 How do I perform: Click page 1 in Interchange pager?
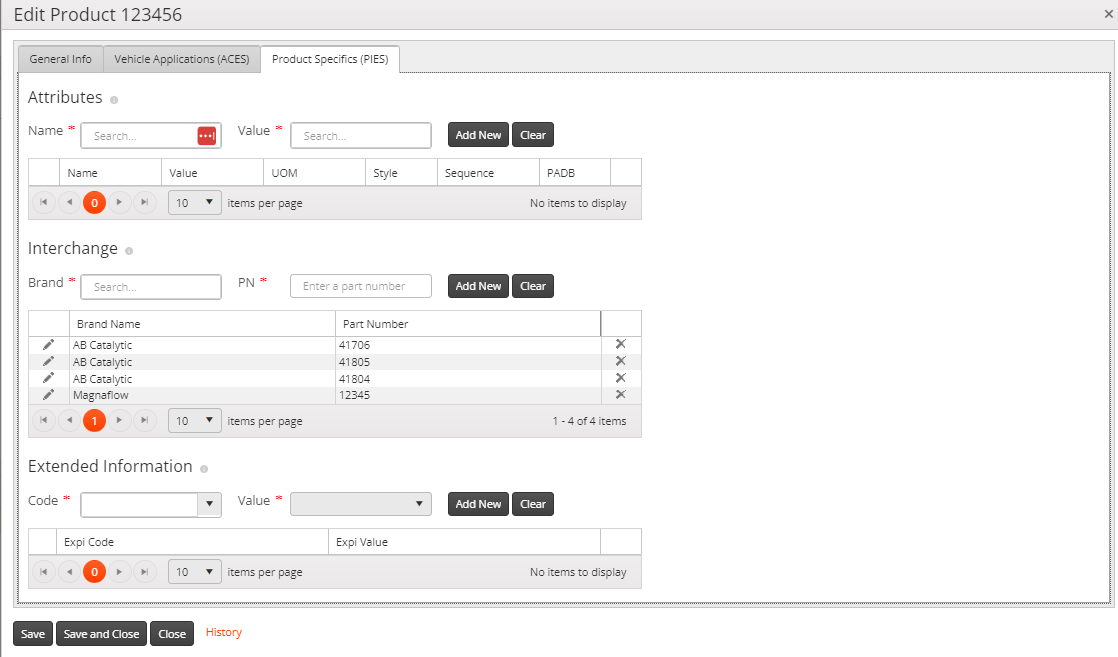click(x=94, y=421)
